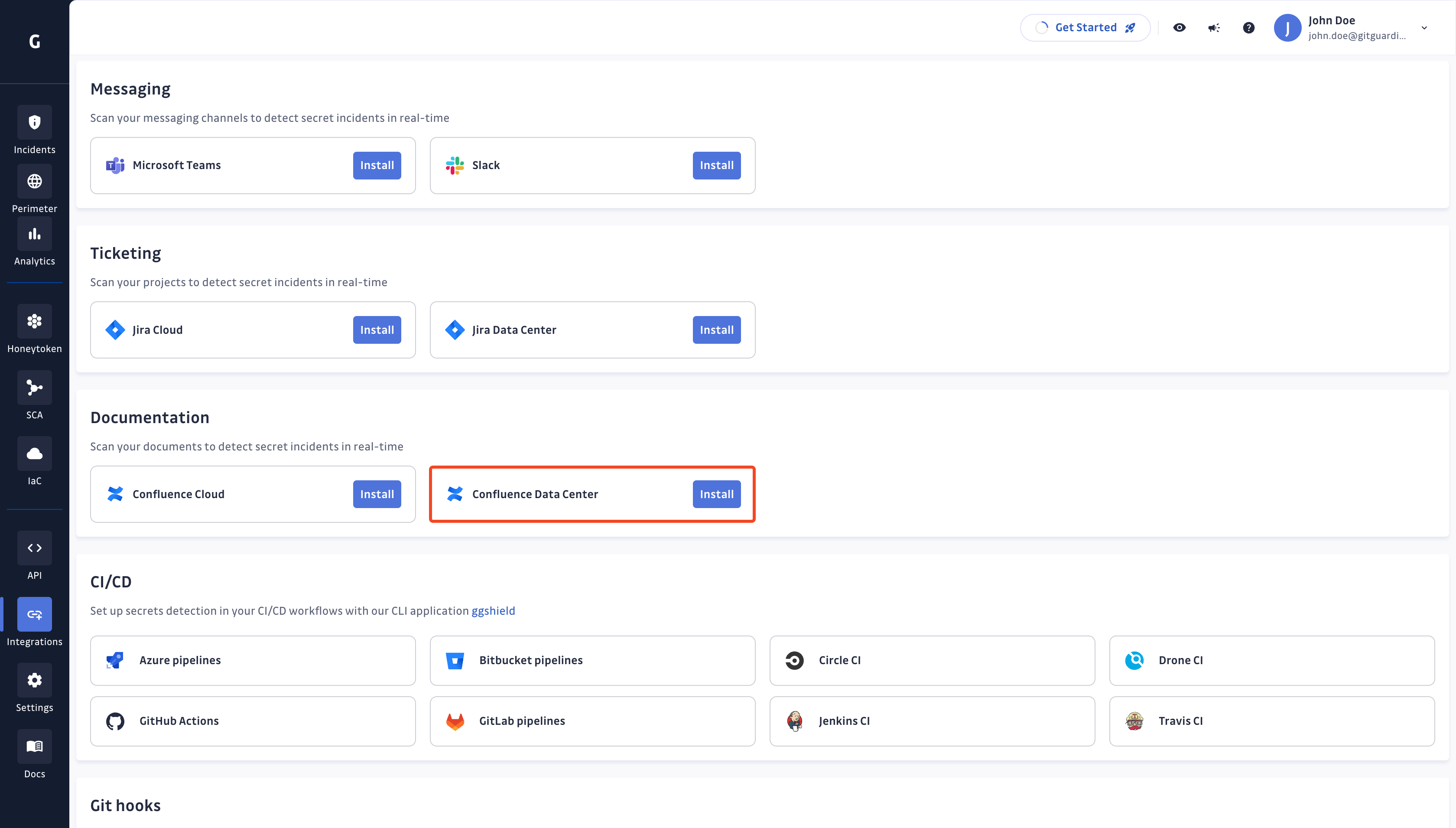The height and width of the screenshot is (828, 1456).
Task: Open the announcements megaphone icon
Action: (1214, 27)
